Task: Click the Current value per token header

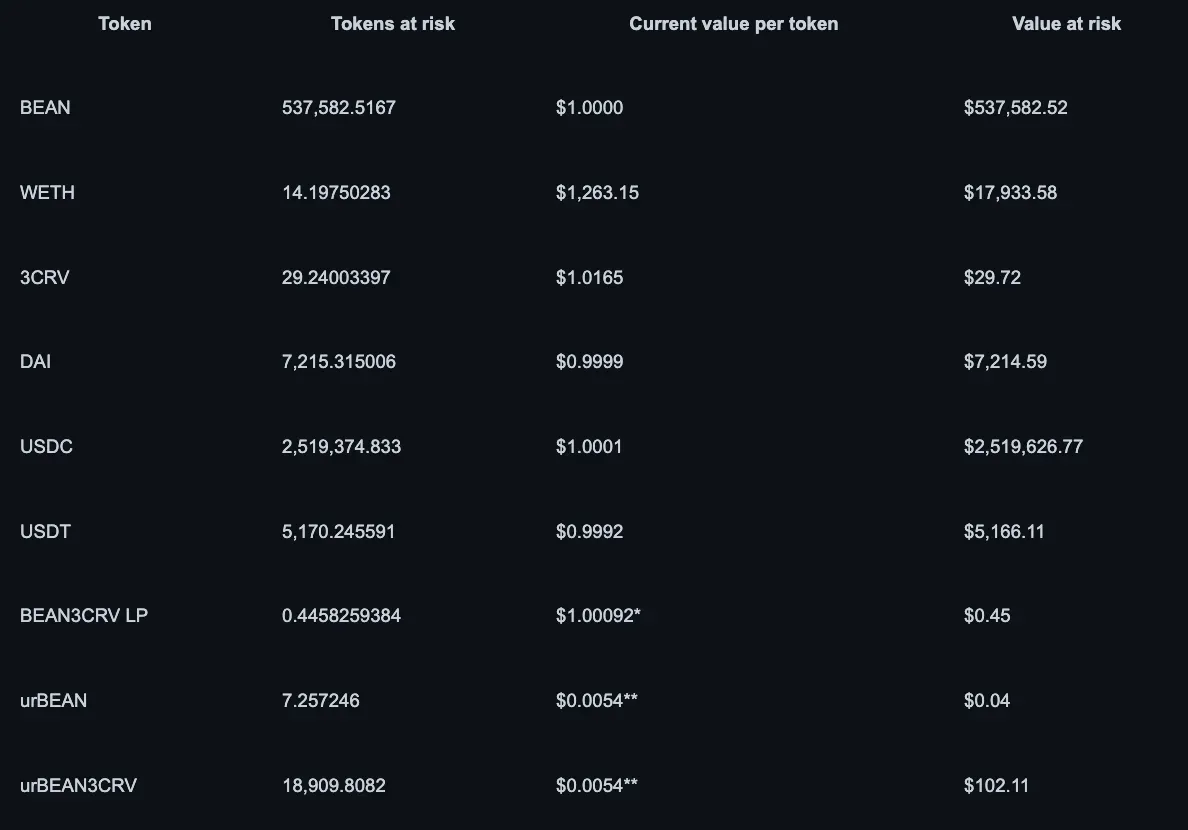Action: point(733,23)
